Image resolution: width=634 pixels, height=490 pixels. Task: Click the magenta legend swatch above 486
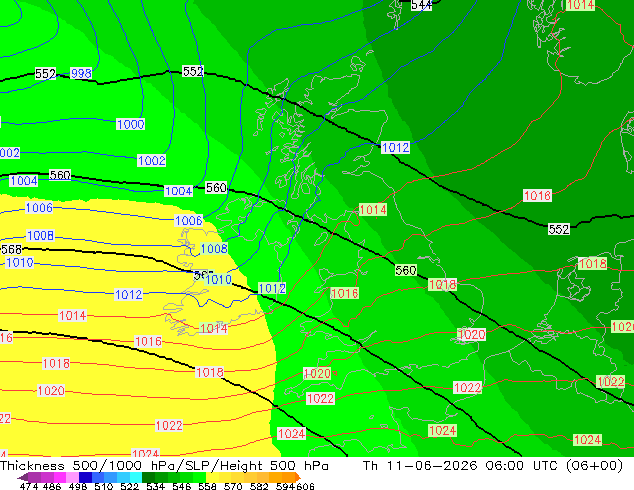[59, 477]
